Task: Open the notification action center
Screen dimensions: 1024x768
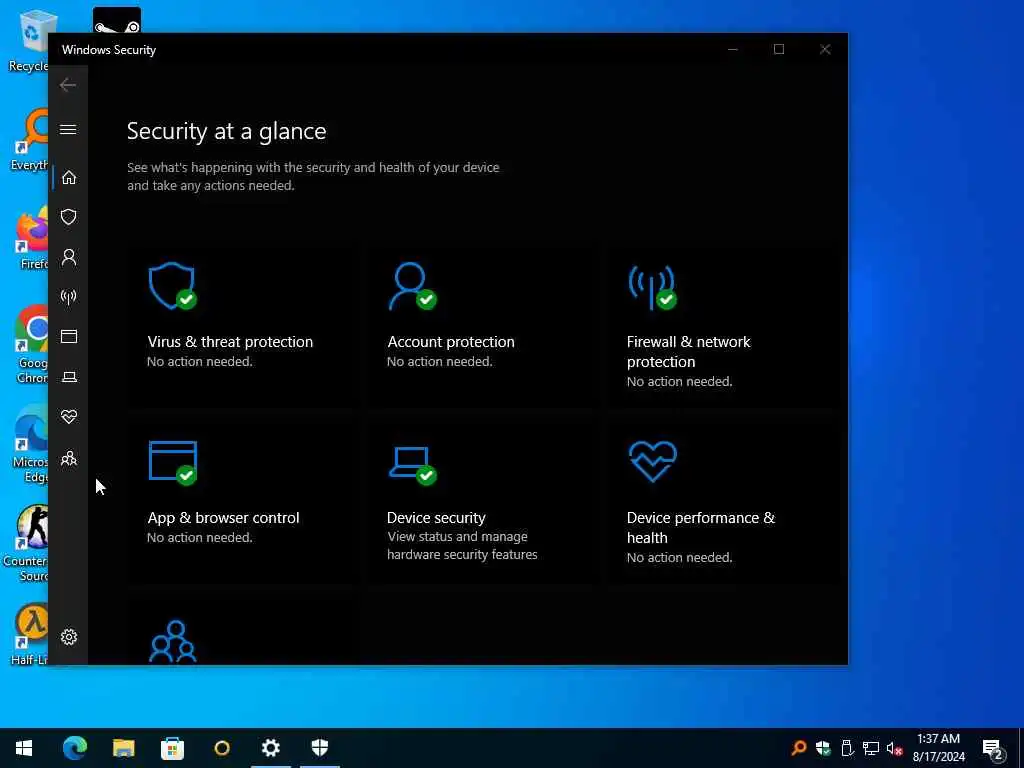Action: pos(993,748)
